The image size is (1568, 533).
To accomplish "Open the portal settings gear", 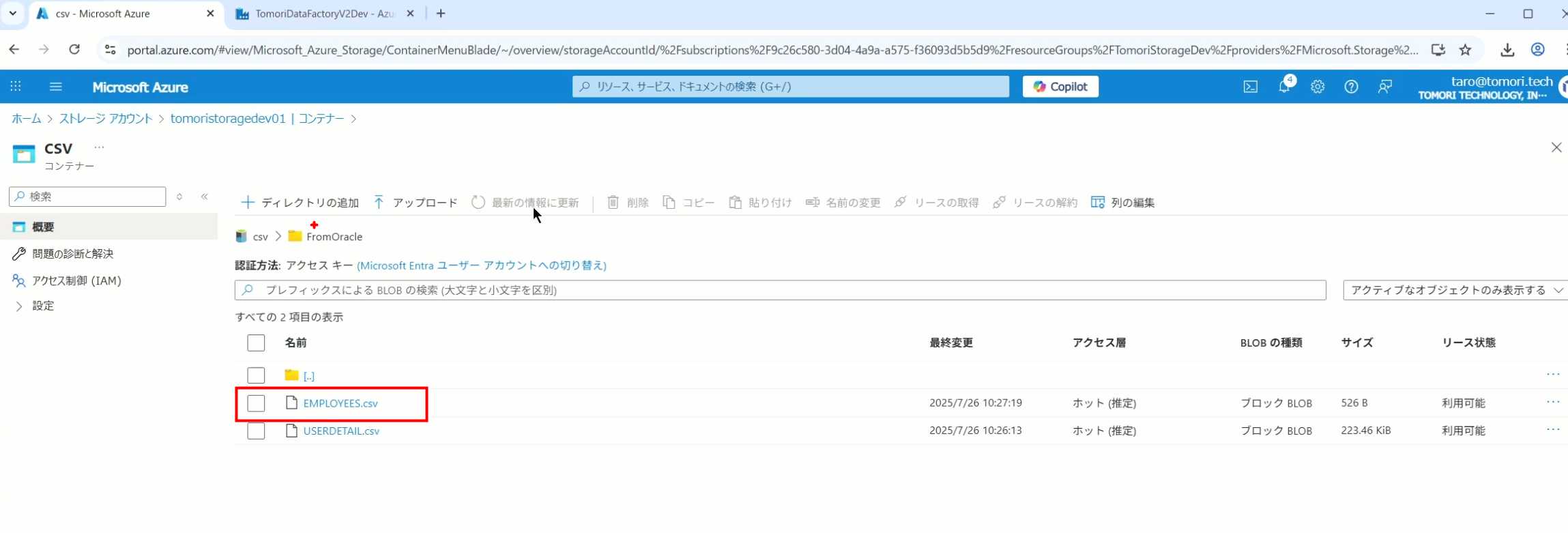I will pos(1318,87).
